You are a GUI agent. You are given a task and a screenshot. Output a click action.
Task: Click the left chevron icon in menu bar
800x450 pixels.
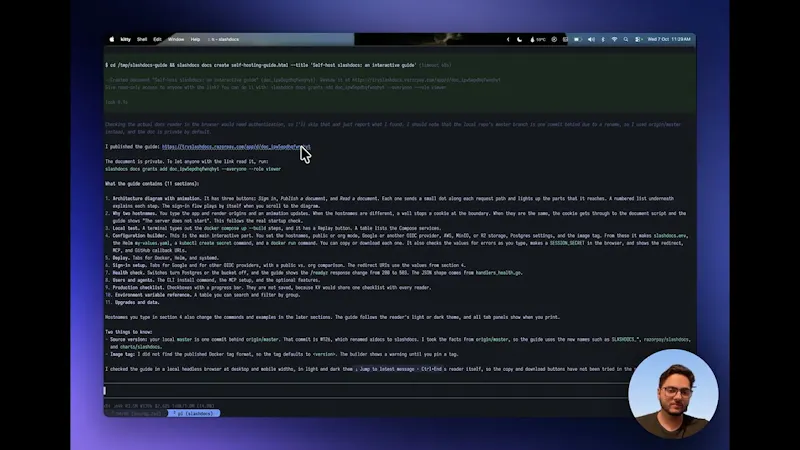508,39
